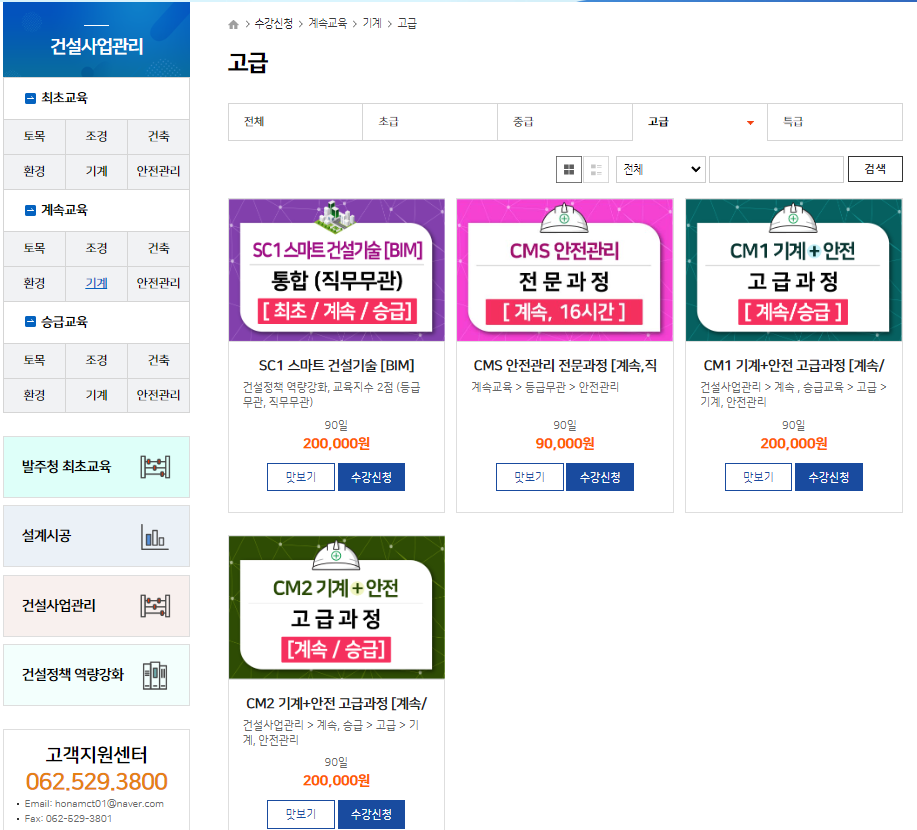Click abacus icon on 건설사업관리 banner
The width and height of the screenshot is (917, 830).
(154, 606)
